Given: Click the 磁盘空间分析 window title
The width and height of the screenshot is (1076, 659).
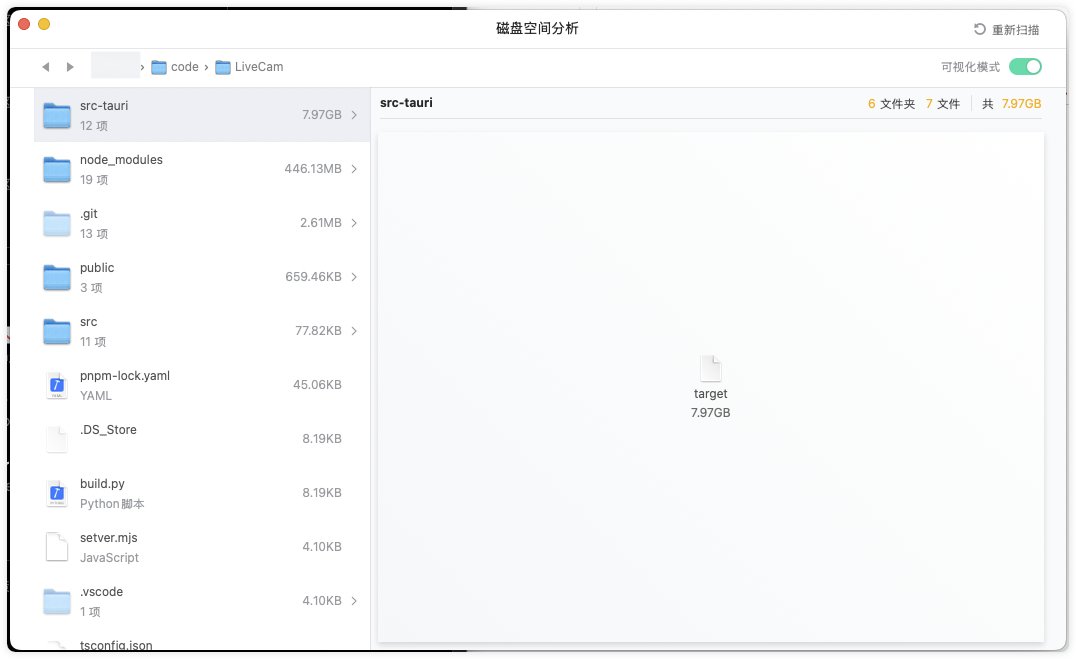Looking at the screenshot, I should click(537, 28).
